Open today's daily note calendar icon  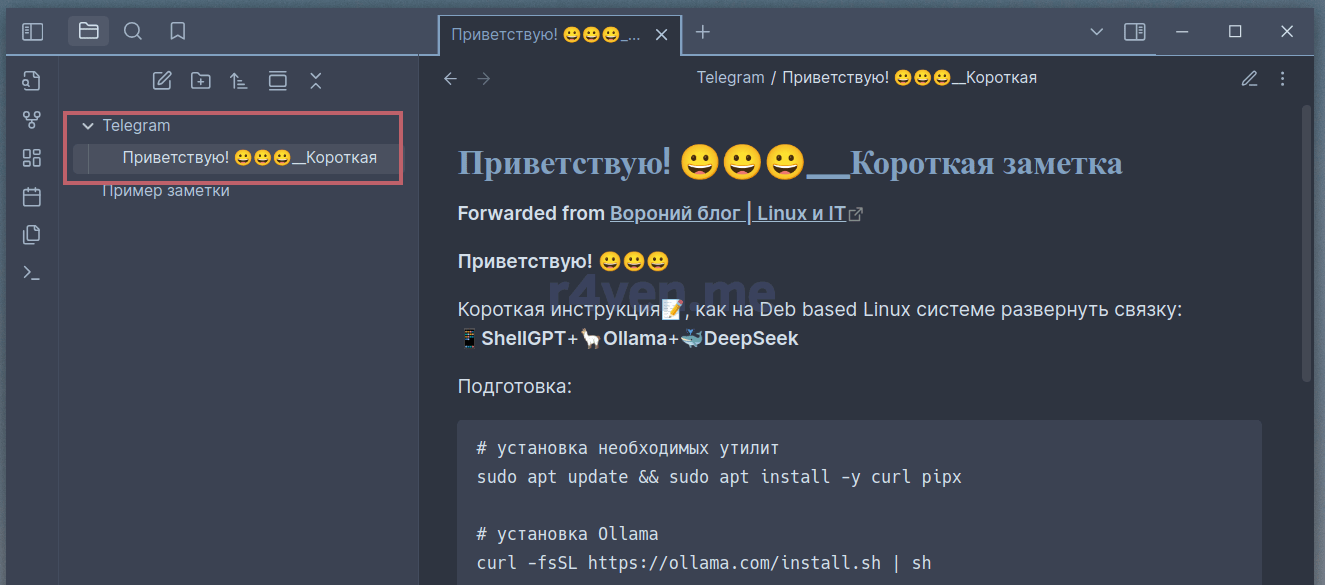pos(32,196)
